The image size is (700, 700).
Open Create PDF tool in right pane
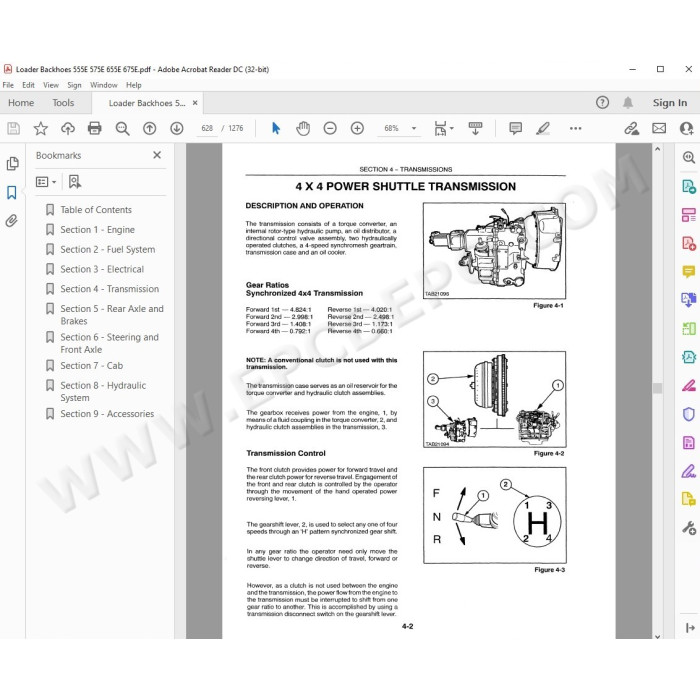pos(688,243)
